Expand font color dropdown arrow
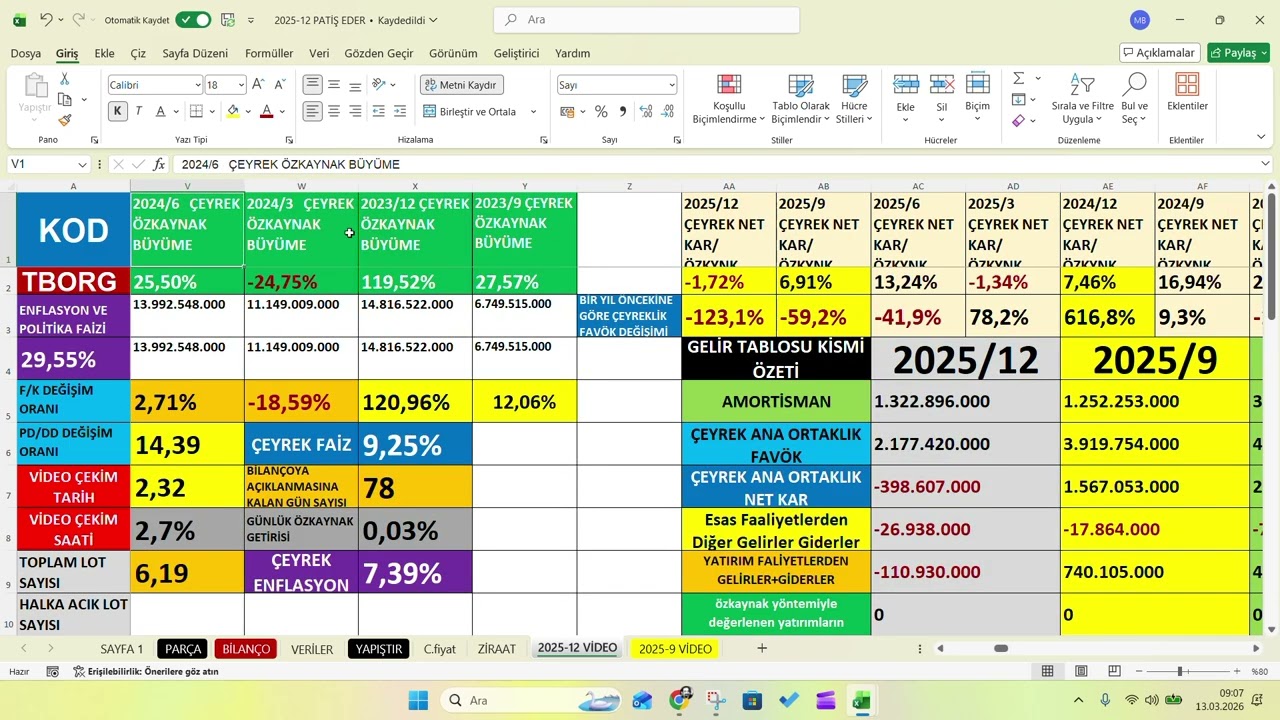 [282, 111]
